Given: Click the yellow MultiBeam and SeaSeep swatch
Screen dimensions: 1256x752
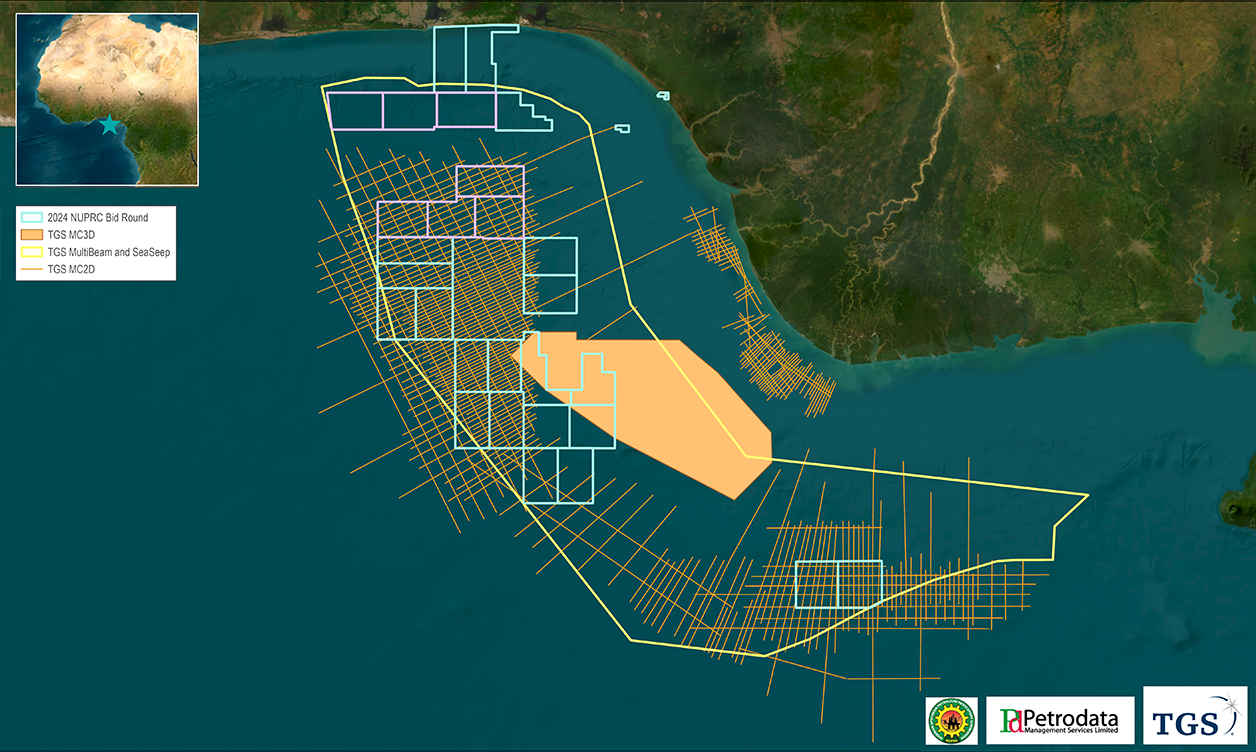Looking at the screenshot, I should click(32, 252).
